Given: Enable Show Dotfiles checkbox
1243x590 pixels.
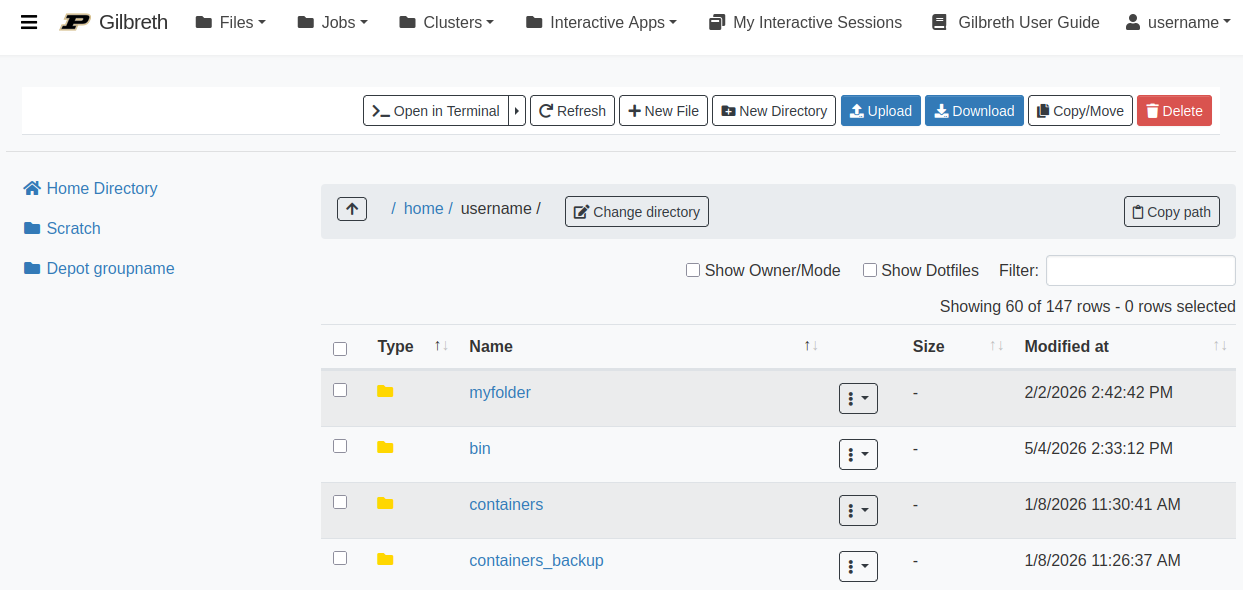Looking at the screenshot, I should 870,270.
